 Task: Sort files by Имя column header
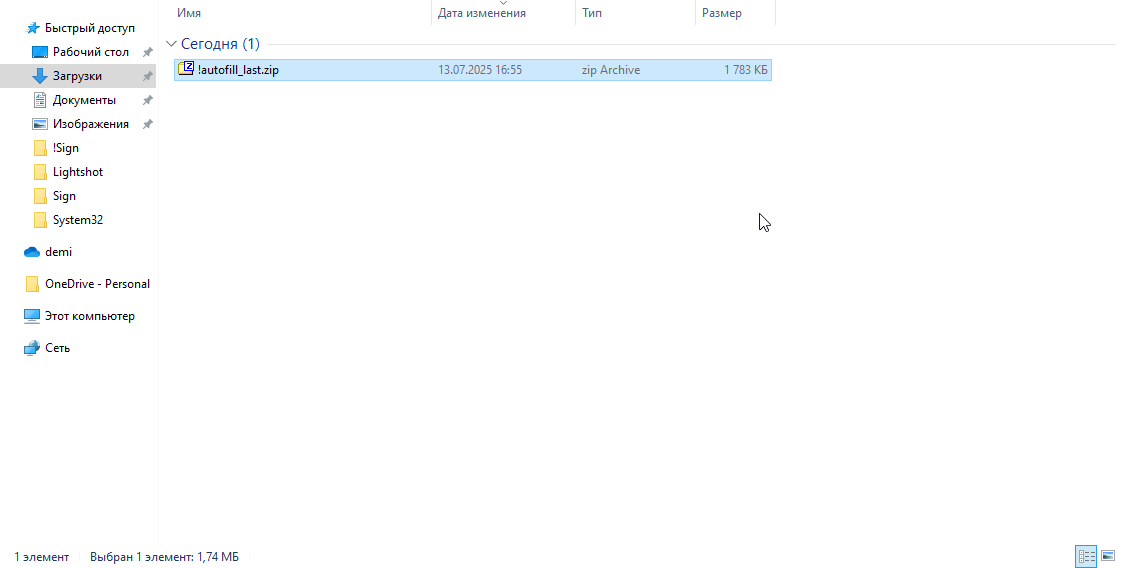(189, 13)
